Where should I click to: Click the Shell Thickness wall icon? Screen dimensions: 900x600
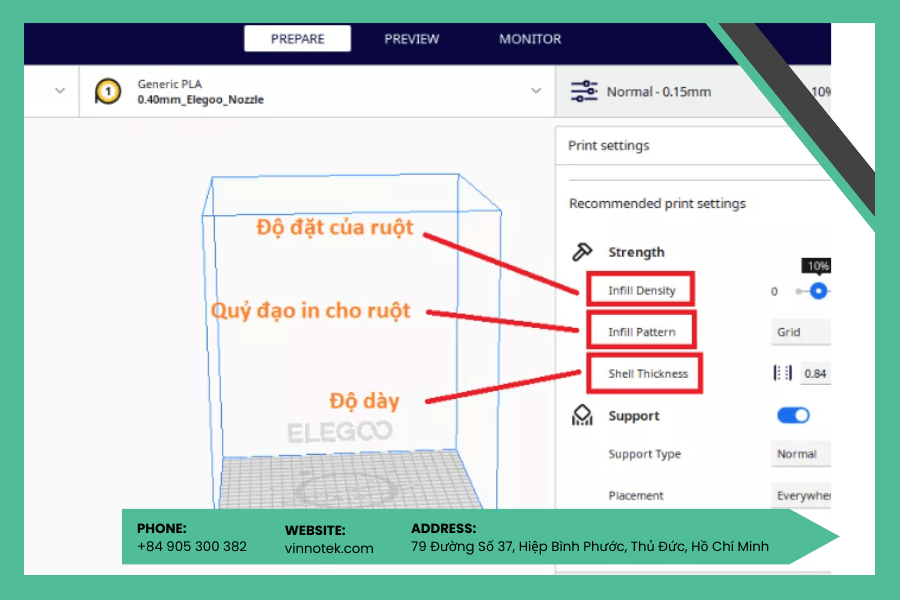pyautogui.click(x=782, y=373)
